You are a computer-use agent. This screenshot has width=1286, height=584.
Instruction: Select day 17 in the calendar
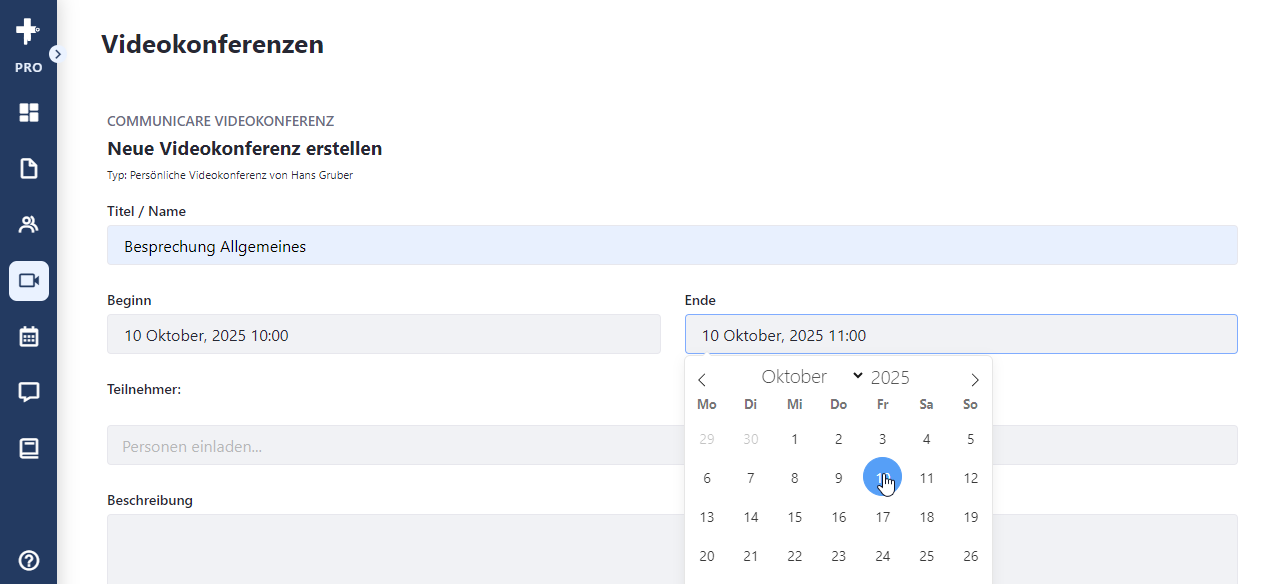(883, 517)
